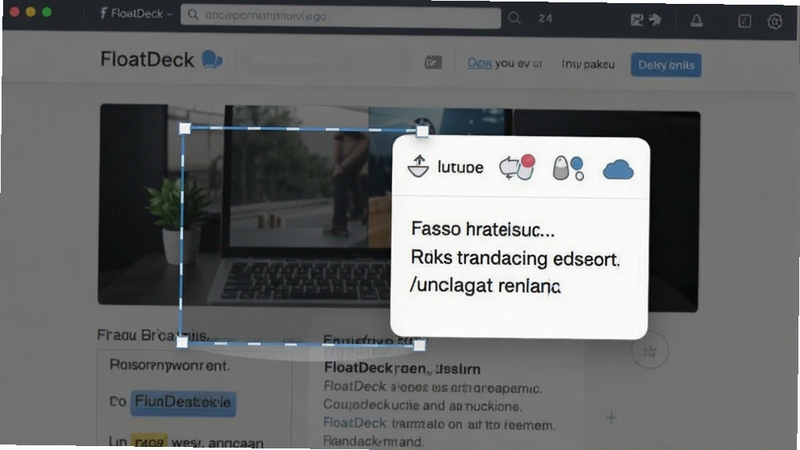Click the bottom-right handle of the selection box
Viewport: 800px width, 450px height.
(419, 345)
